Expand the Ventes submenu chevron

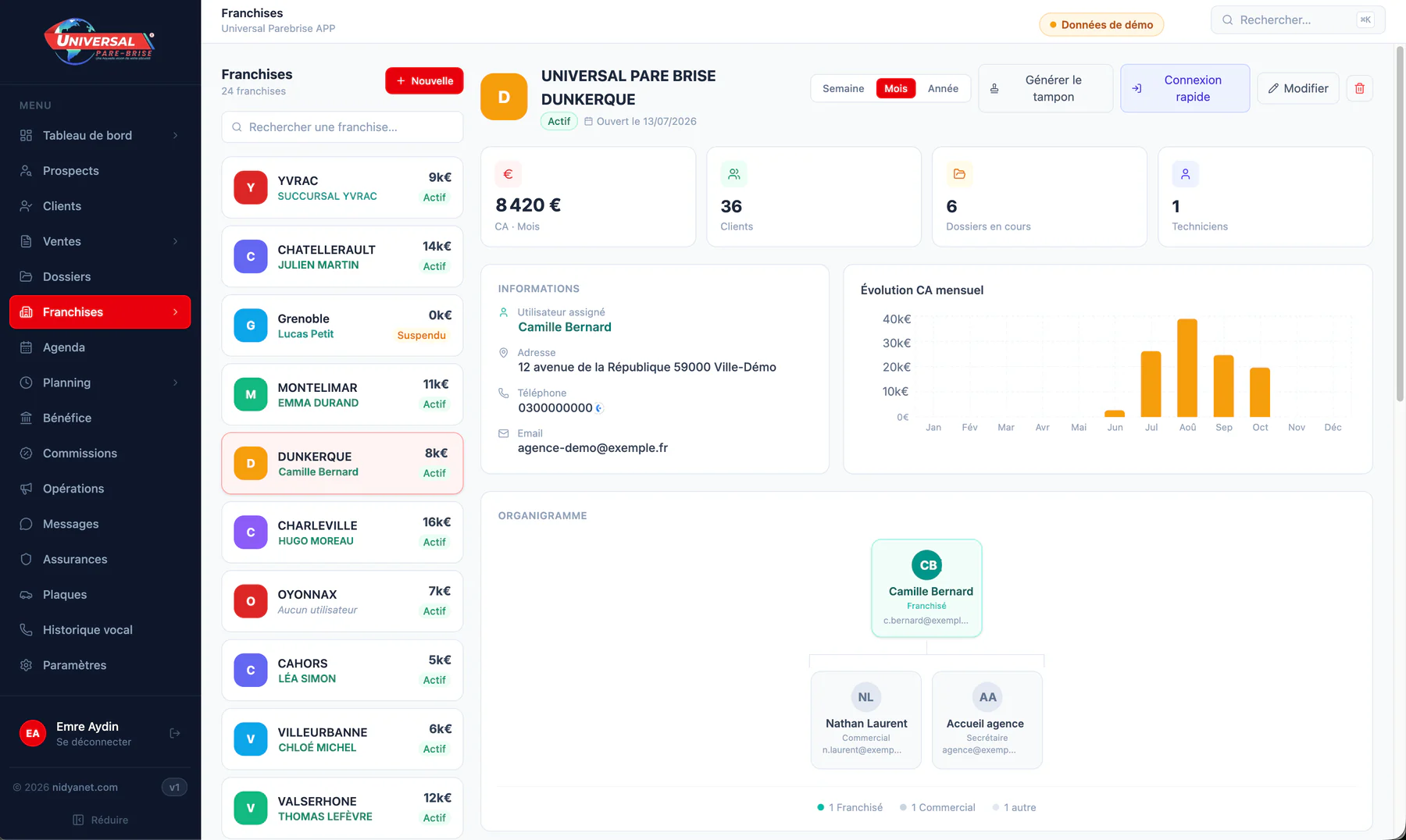coord(175,241)
